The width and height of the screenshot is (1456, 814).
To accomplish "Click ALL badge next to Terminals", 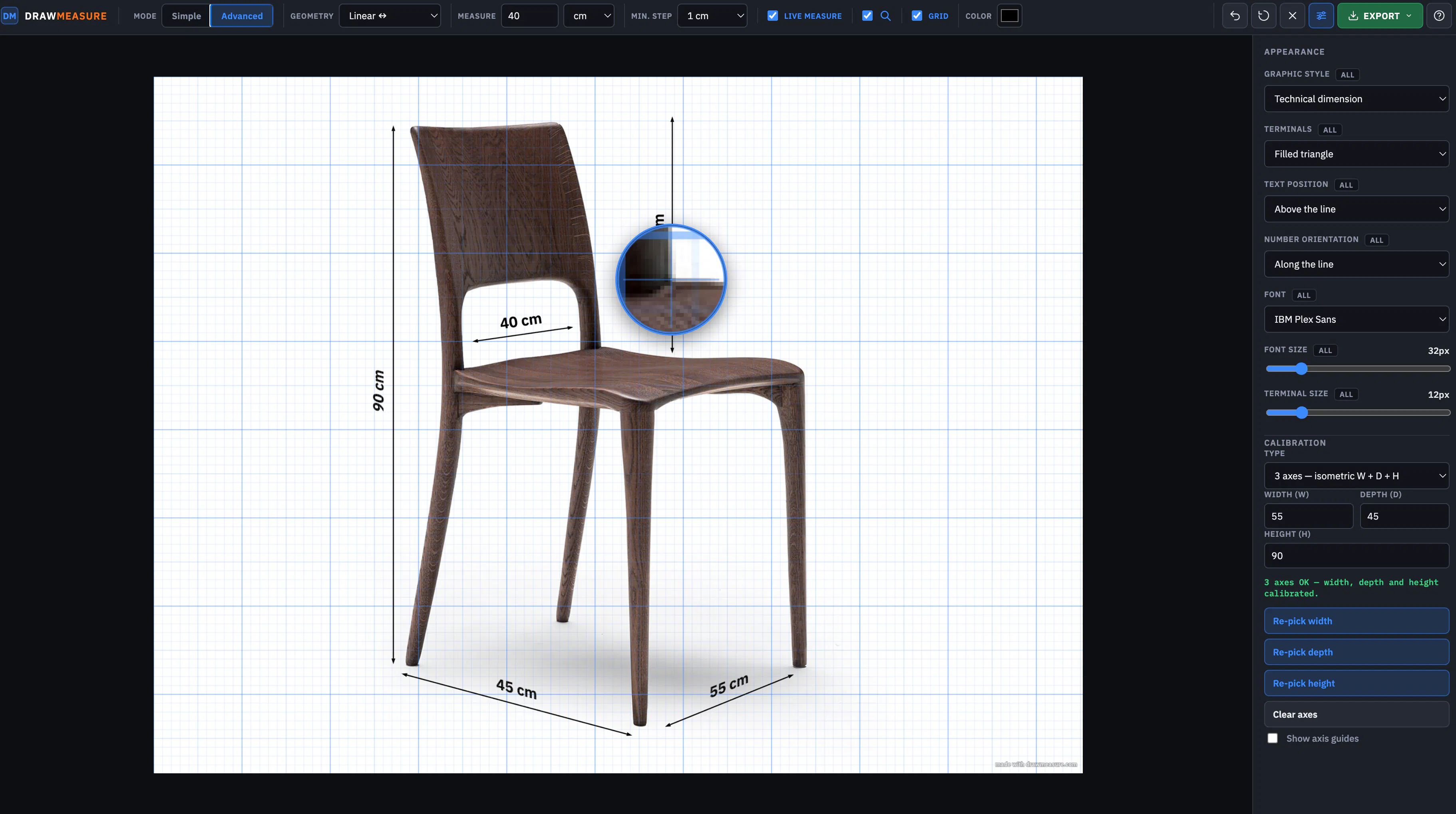I will pos(1330,130).
